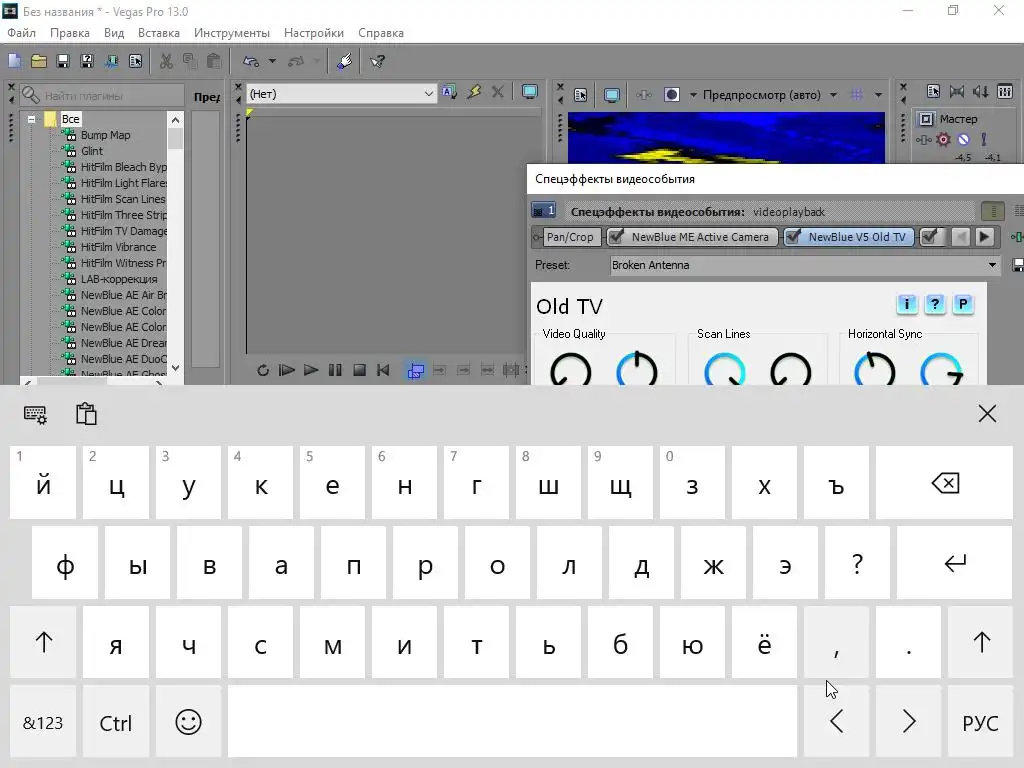Create a new project via toolbar icon

(x=14, y=61)
